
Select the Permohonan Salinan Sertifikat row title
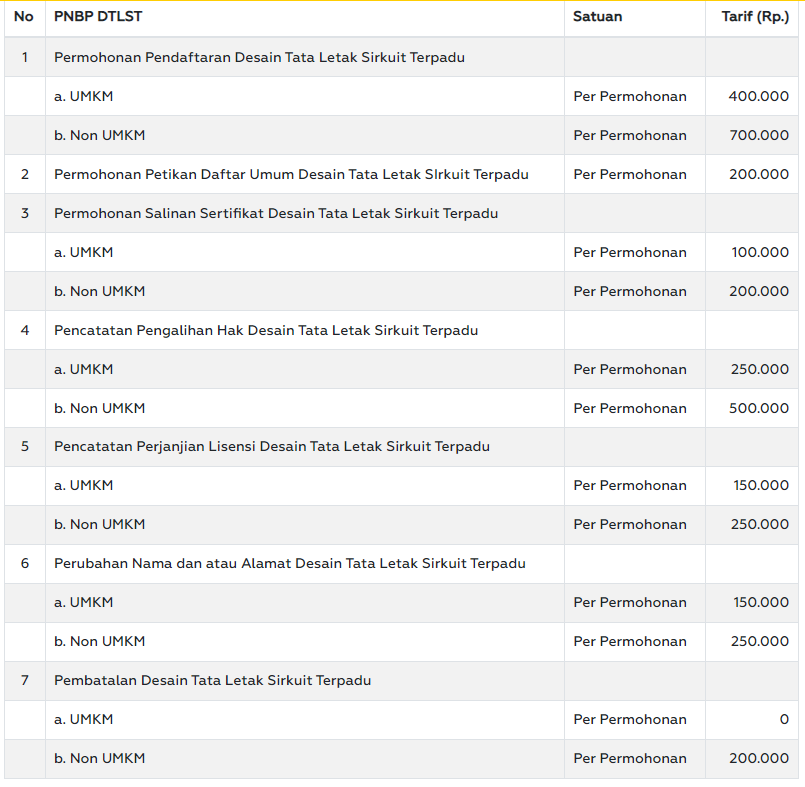276,213
